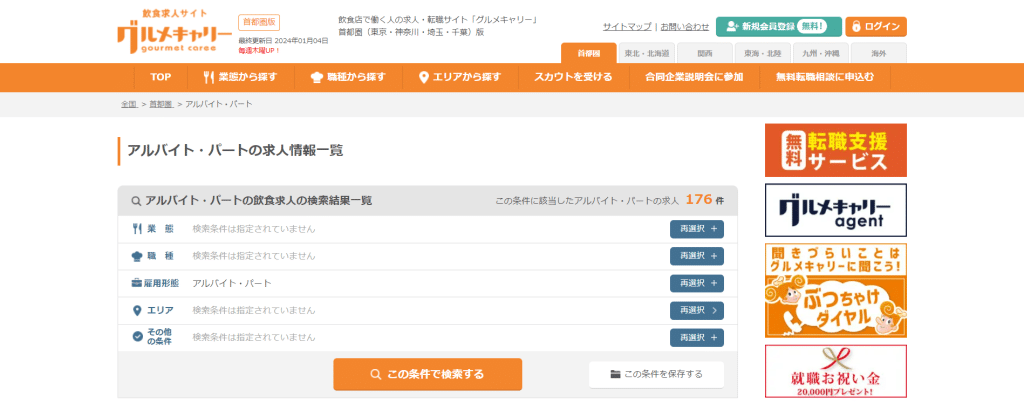Click the magnifier icon on the orange search button
Viewport: 1024px width, 403px height.
376,375
